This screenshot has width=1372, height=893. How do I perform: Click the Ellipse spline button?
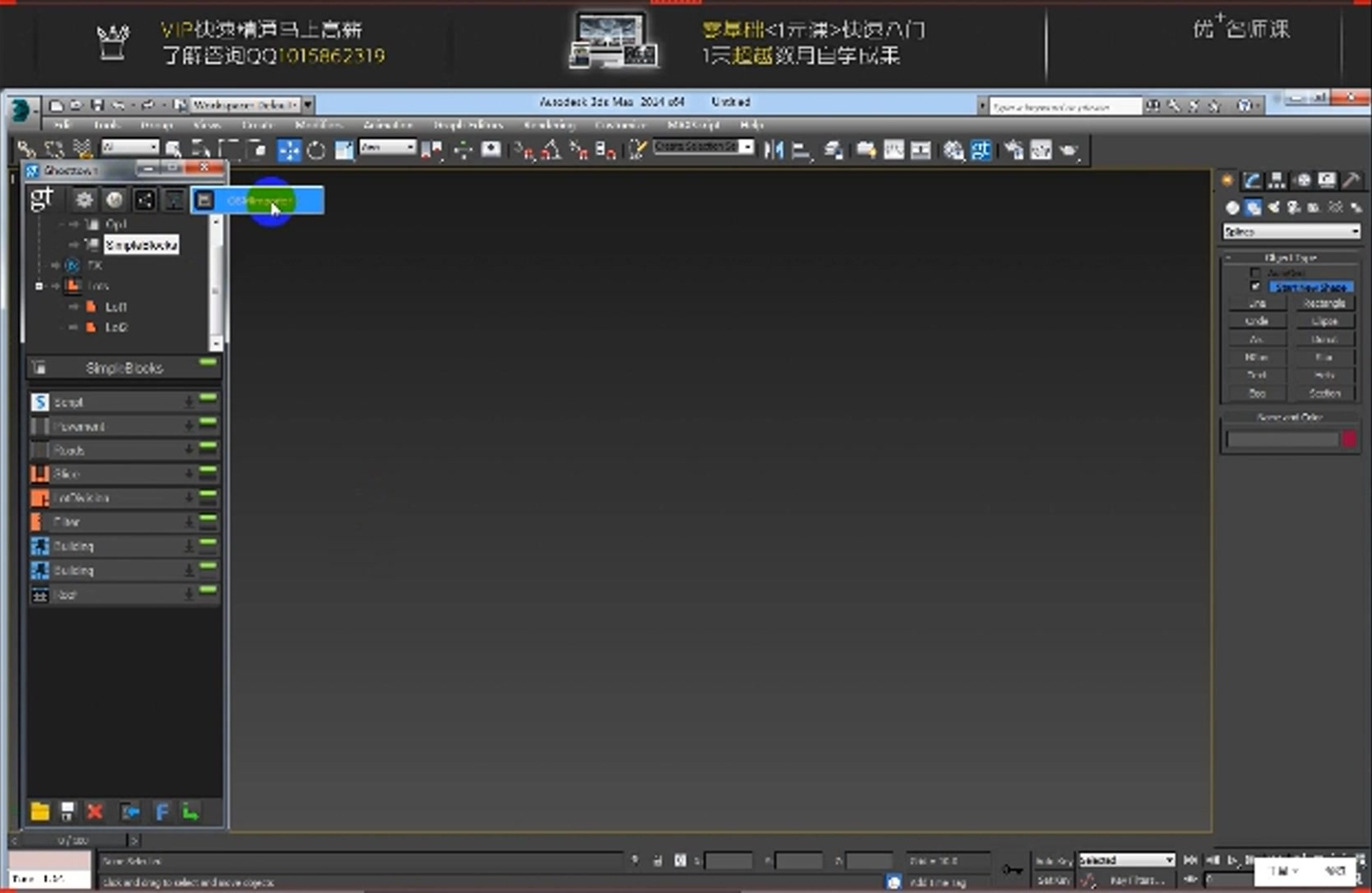pos(1324,321)
